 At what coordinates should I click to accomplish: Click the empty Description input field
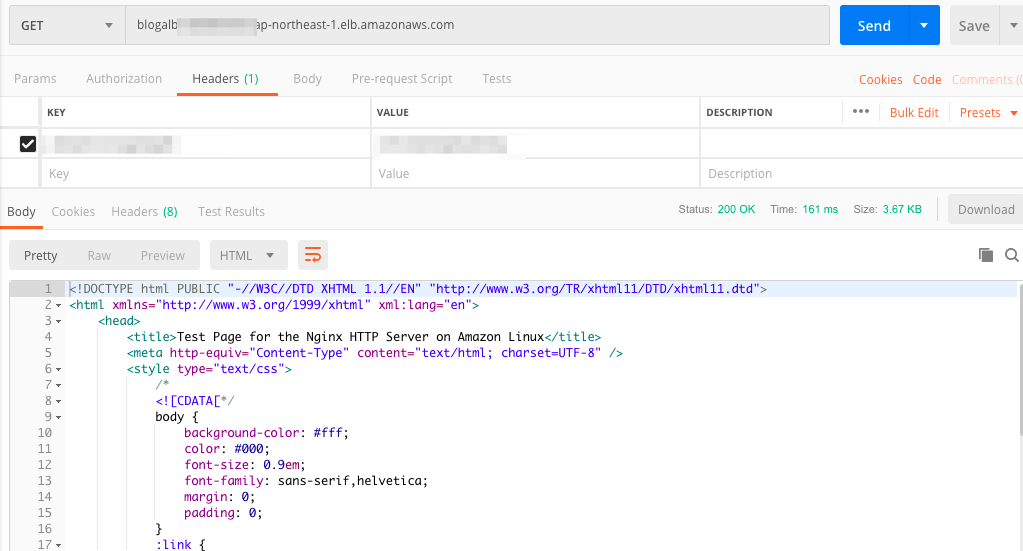click(x=861, y=173)
